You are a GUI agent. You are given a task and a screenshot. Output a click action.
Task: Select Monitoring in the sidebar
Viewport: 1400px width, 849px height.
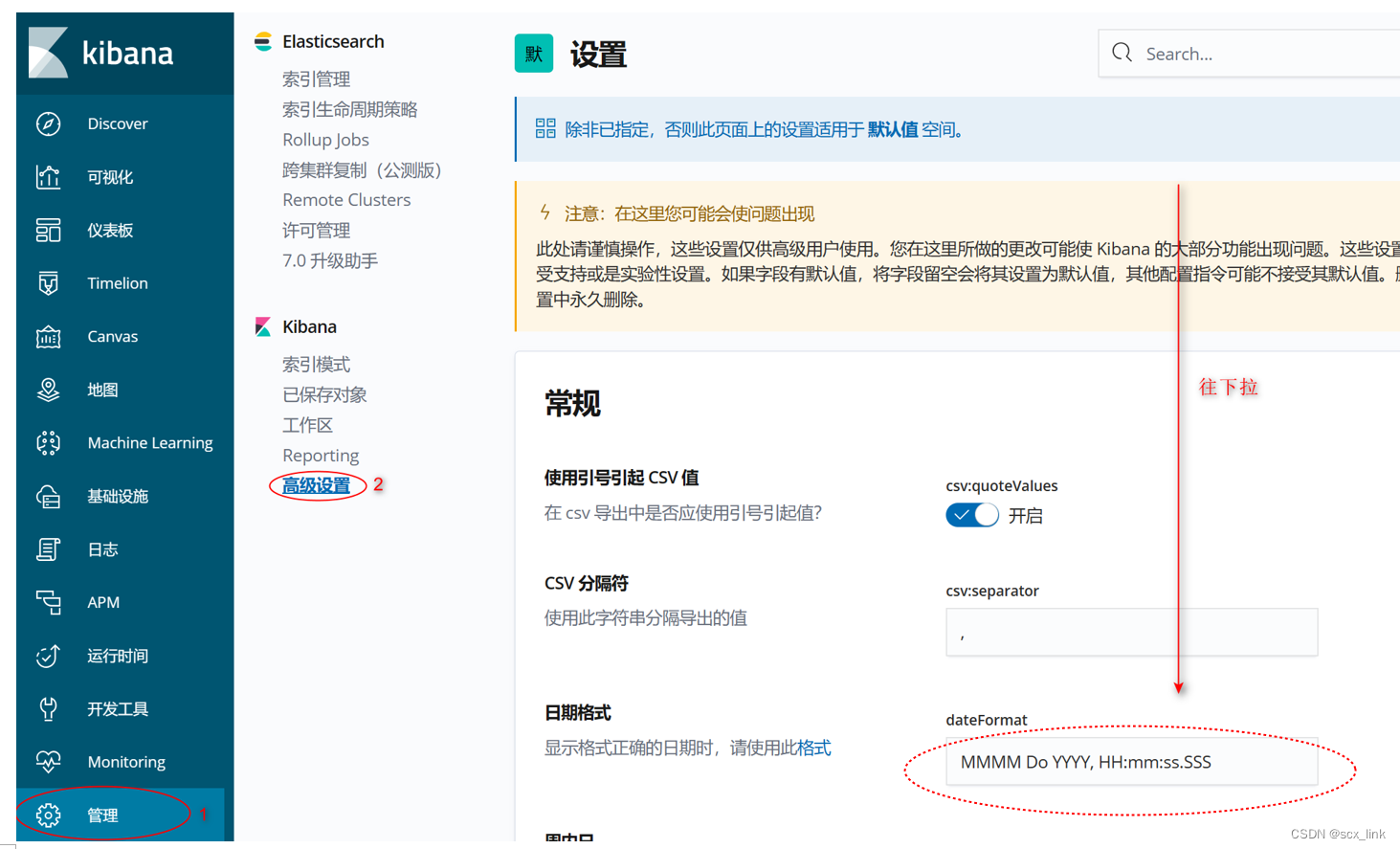coord(126,762)
